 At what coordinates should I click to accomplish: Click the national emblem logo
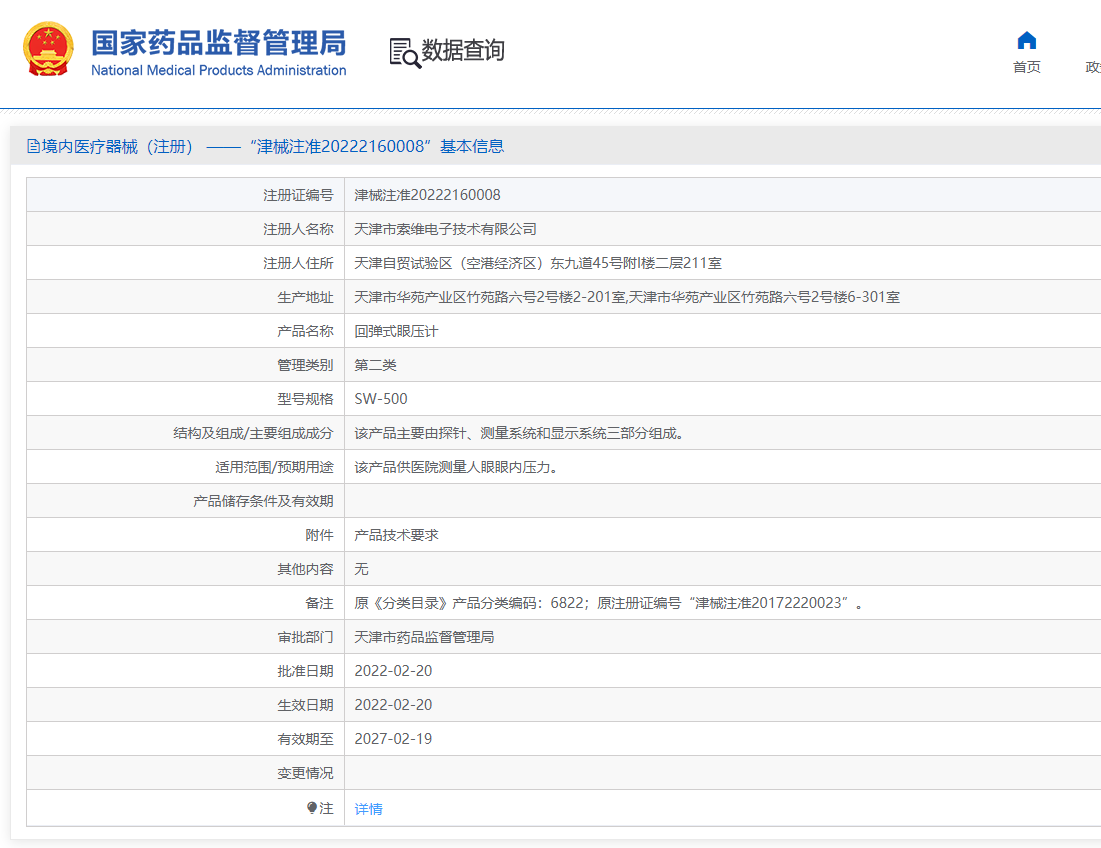coord(48,49)
